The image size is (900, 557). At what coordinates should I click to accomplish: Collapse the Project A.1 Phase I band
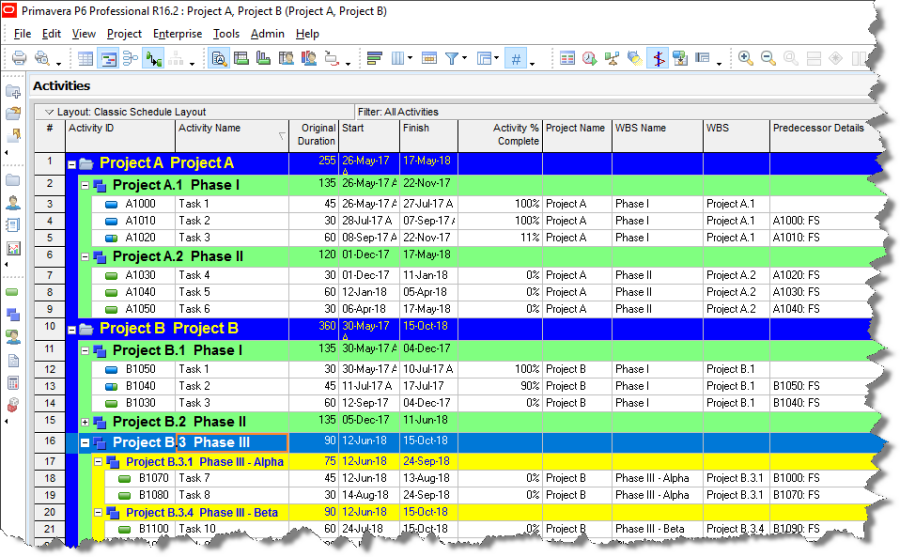point(85,185)
